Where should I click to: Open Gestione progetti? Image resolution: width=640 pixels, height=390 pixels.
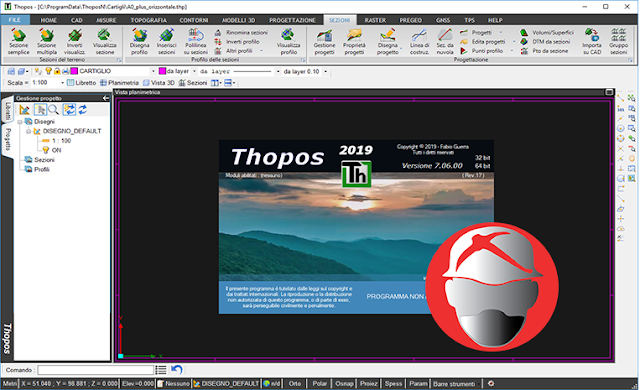pyautogui.click(x=324, y=42)
